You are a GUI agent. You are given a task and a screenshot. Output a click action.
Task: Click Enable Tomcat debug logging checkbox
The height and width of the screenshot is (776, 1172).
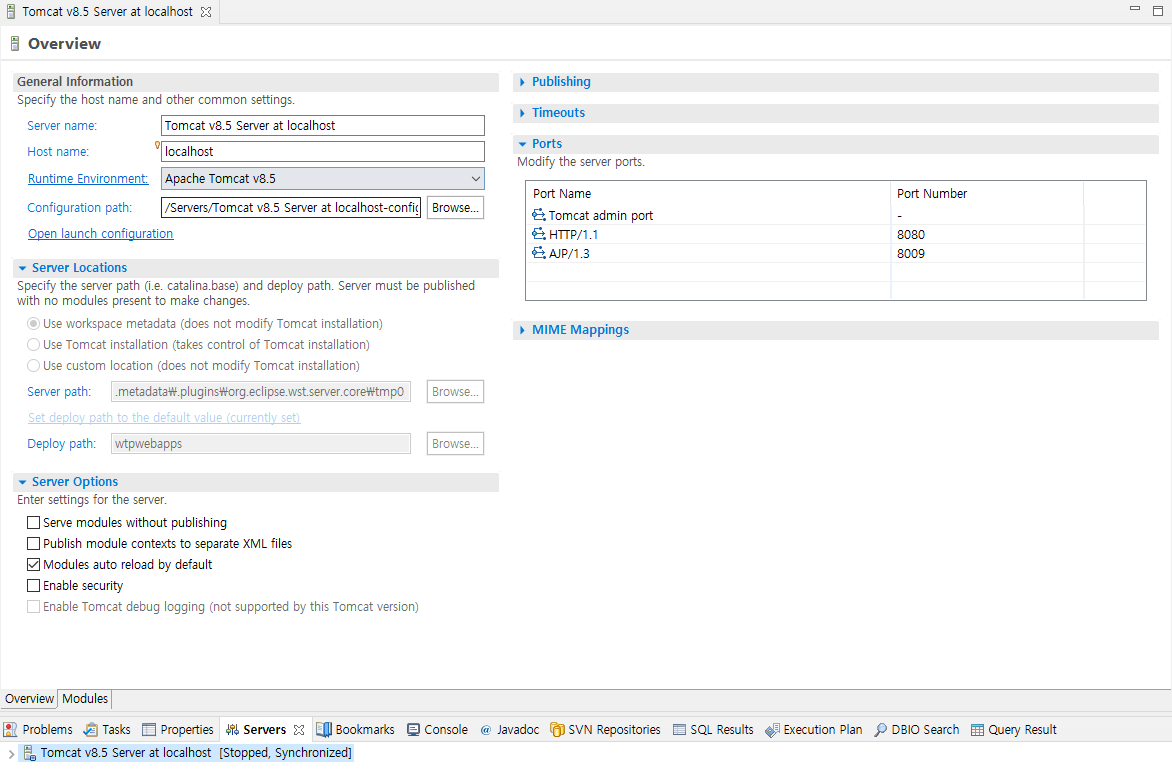tap(33, 606)
